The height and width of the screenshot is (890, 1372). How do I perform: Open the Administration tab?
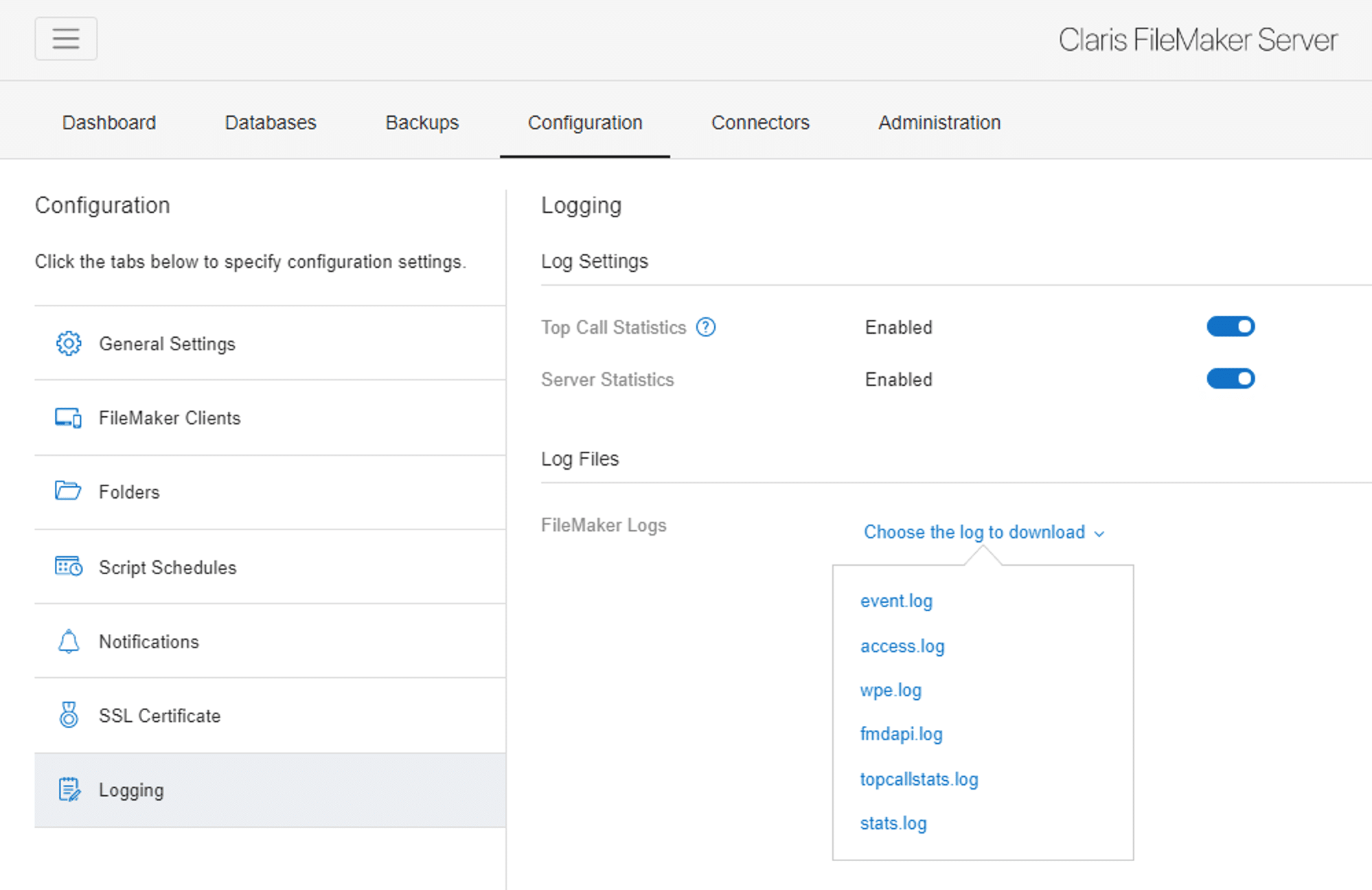pos(939,122)
